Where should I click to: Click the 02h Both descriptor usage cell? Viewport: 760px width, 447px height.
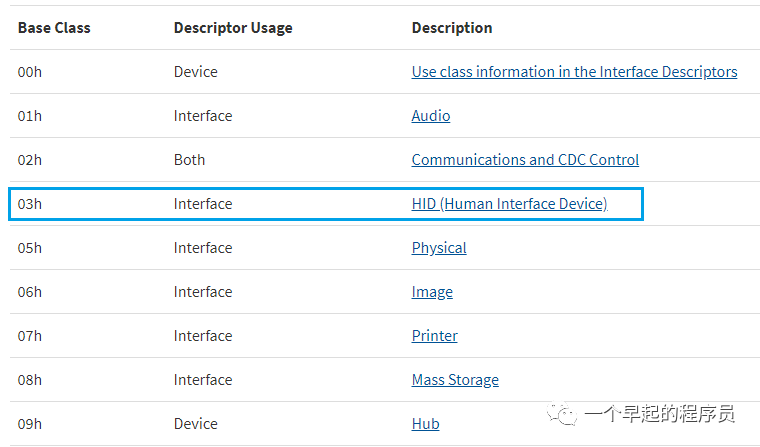[189, 160]
